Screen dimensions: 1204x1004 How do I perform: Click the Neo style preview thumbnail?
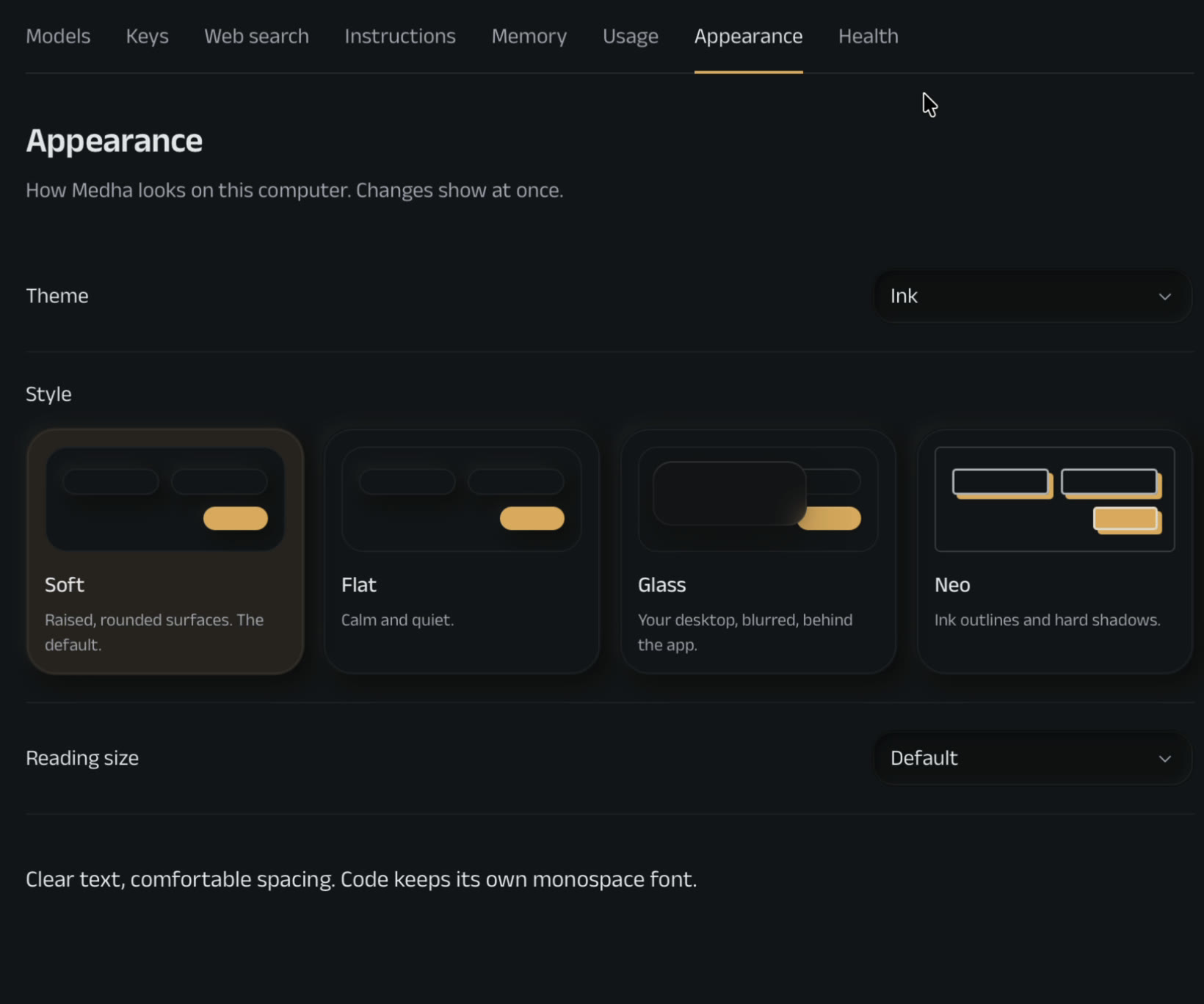(1055, 499)
